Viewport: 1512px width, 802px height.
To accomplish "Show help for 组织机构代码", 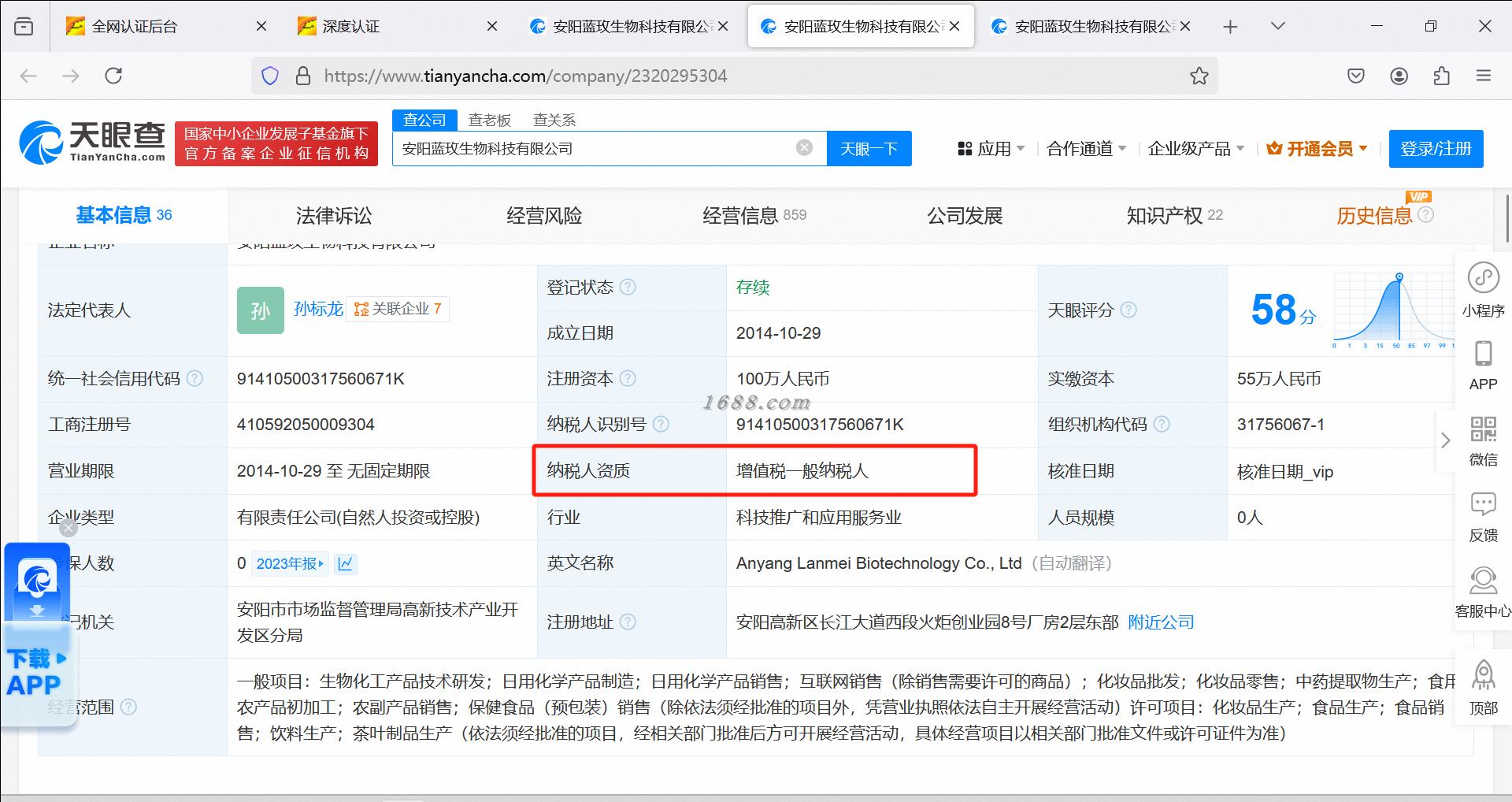I will [x=1162, y=425].
